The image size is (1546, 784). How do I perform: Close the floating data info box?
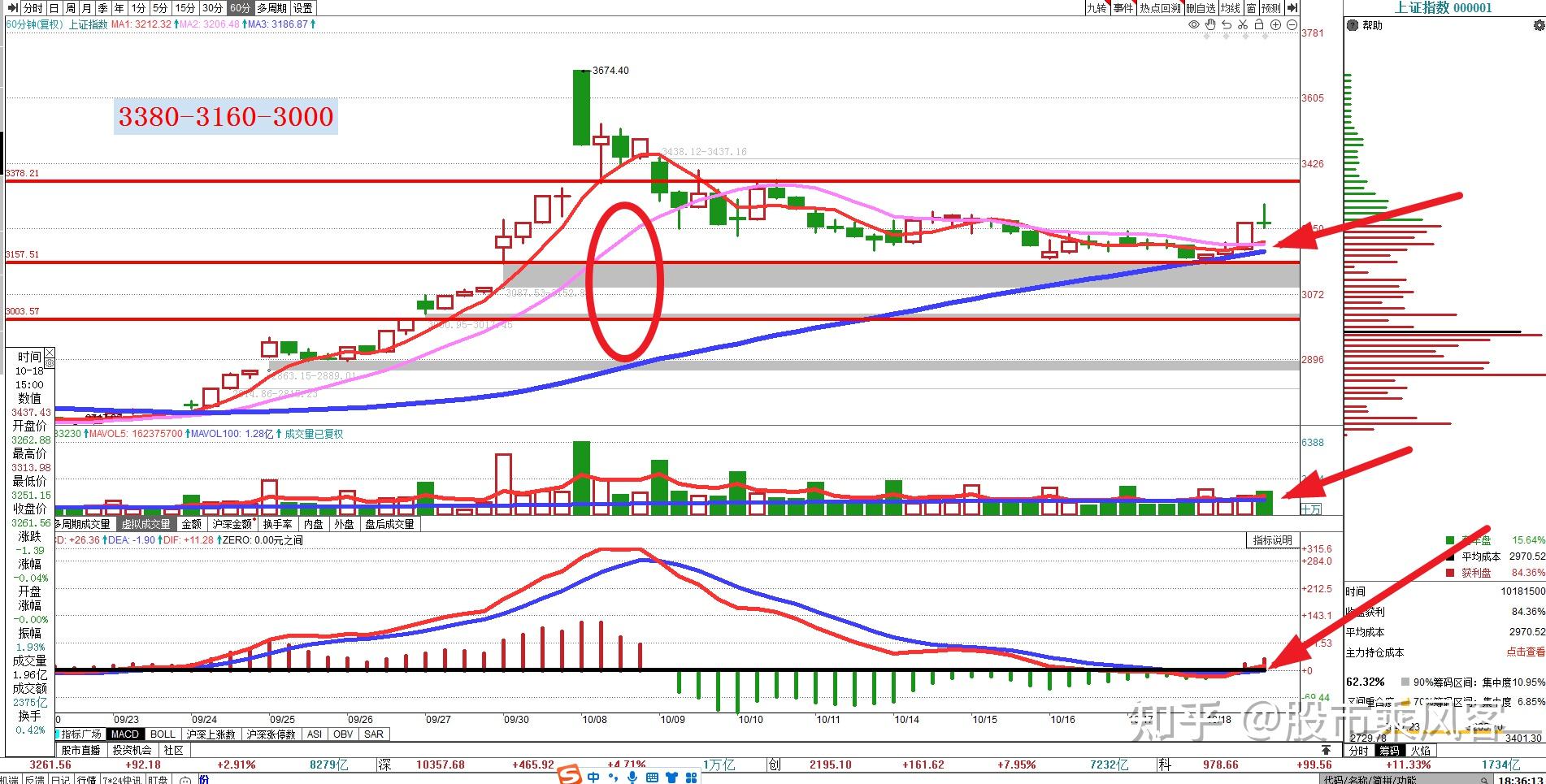(50, 353)
